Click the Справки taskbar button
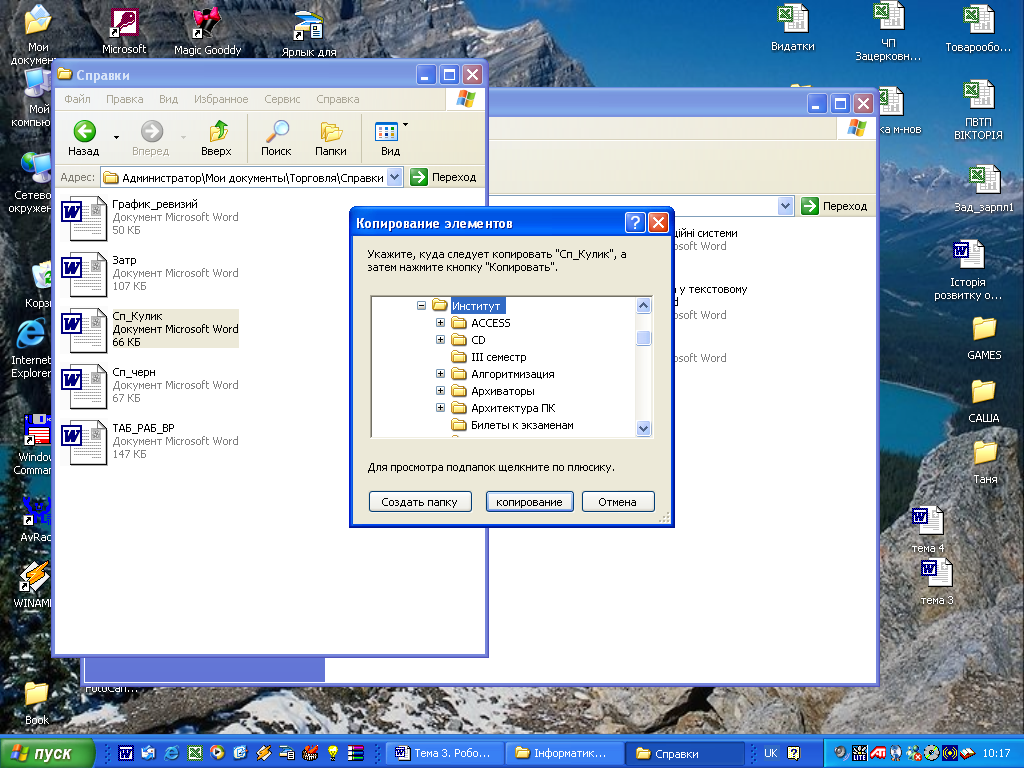Image resolution: width=1024 pixels, height=768 pixels. click(684, 753)
